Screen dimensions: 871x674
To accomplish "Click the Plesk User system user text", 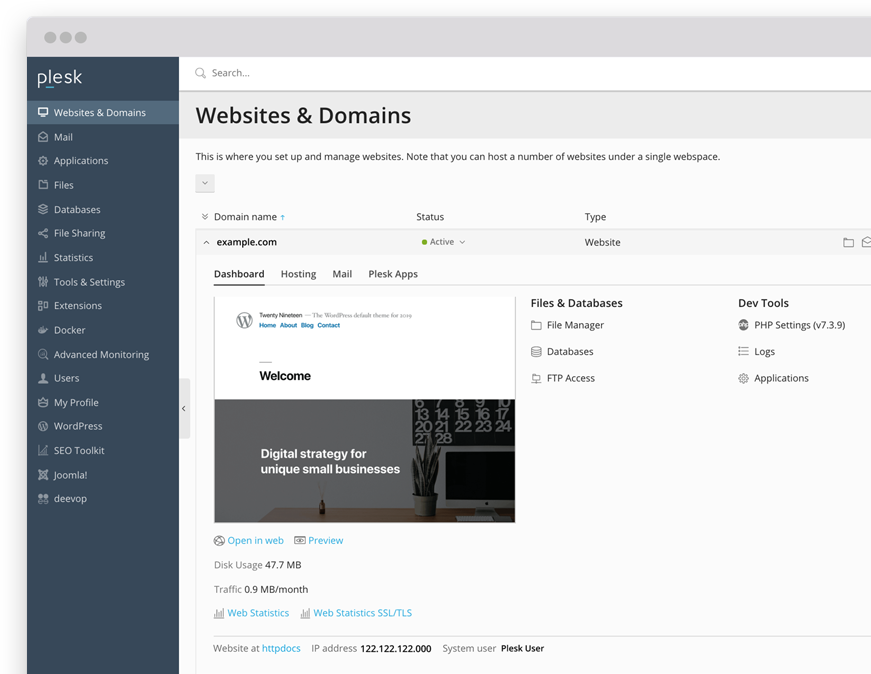I will [522, 648].
